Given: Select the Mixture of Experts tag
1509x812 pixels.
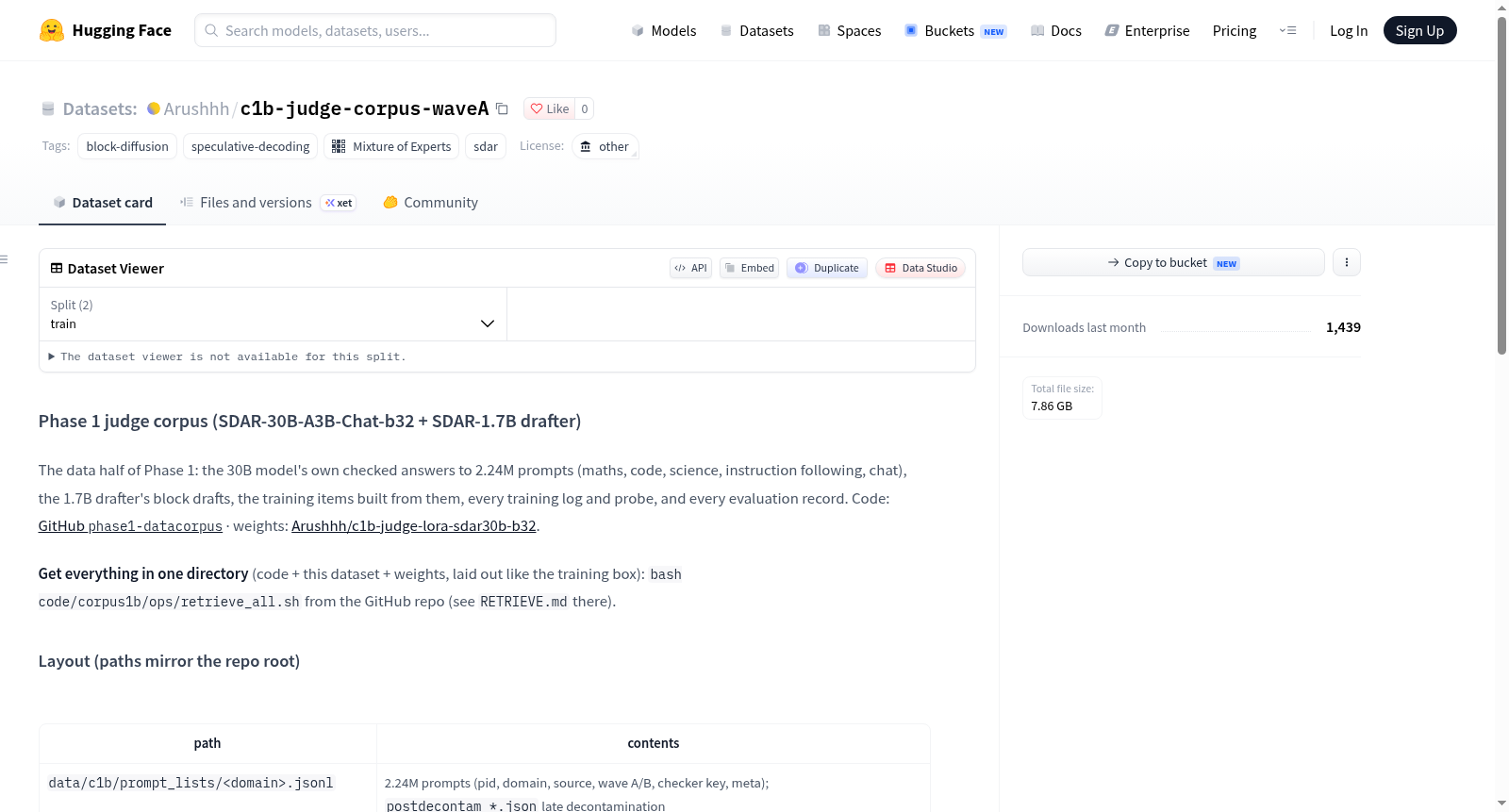Looking at the screenshot, I should (391, 146).
